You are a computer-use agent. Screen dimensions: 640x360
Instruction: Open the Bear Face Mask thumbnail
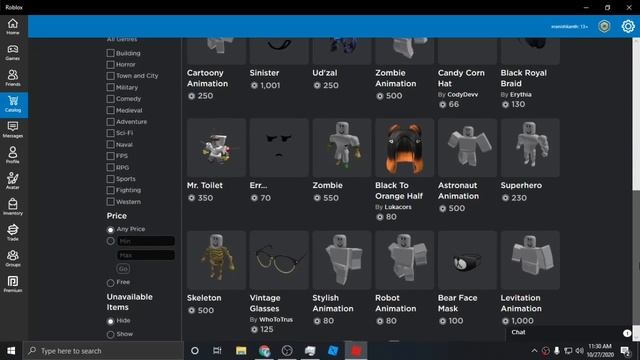(467, 260)
